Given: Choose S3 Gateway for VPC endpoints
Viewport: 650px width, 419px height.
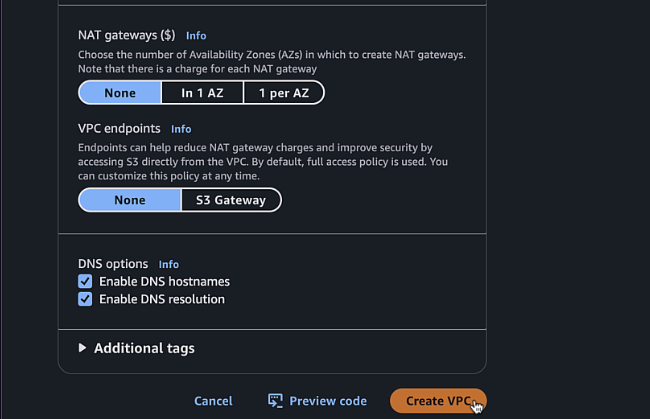Looking at the screenshot, I should [231, 200].
